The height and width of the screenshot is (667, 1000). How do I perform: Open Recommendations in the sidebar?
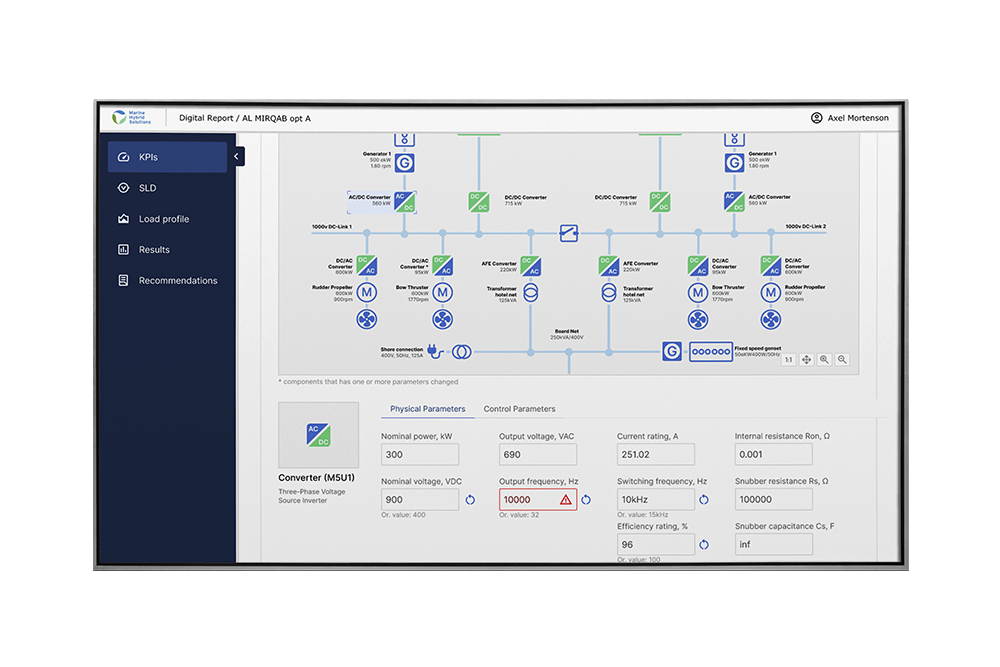167,281
